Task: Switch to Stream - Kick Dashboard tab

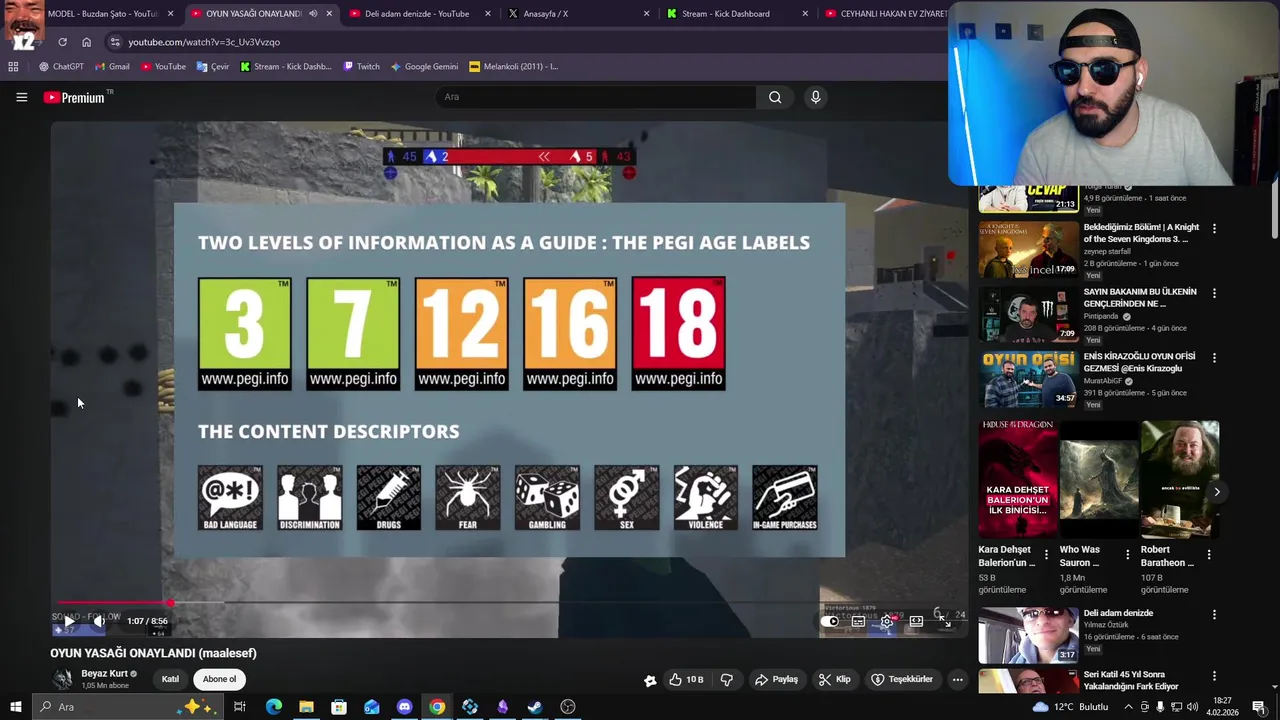Action: click(x=737, y=14)
